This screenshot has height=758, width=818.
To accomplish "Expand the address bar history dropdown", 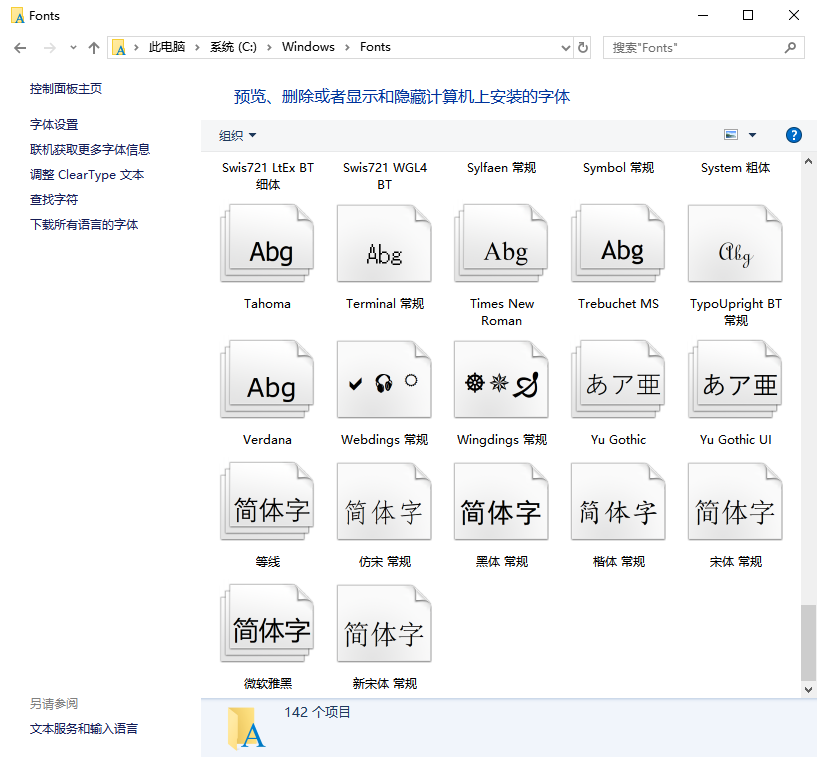I will click(563, 47).
